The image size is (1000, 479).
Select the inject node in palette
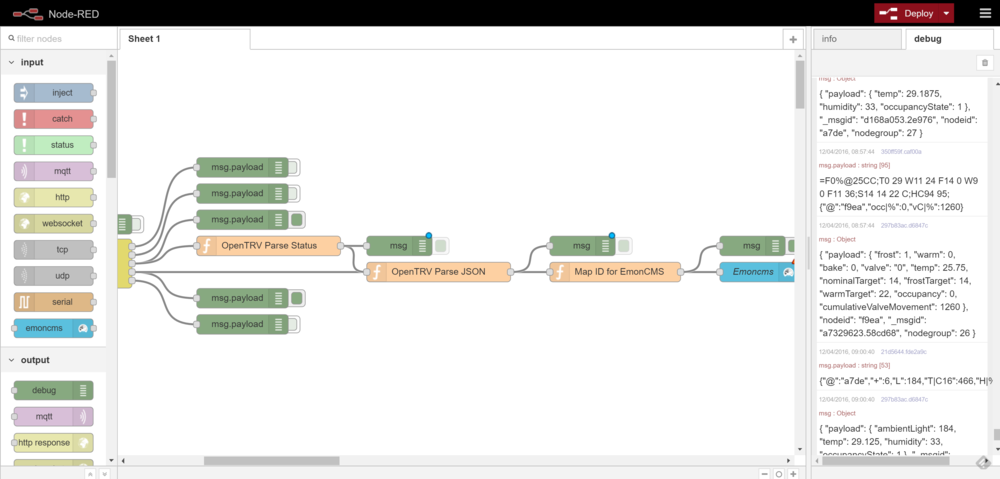tap(54, 93)
